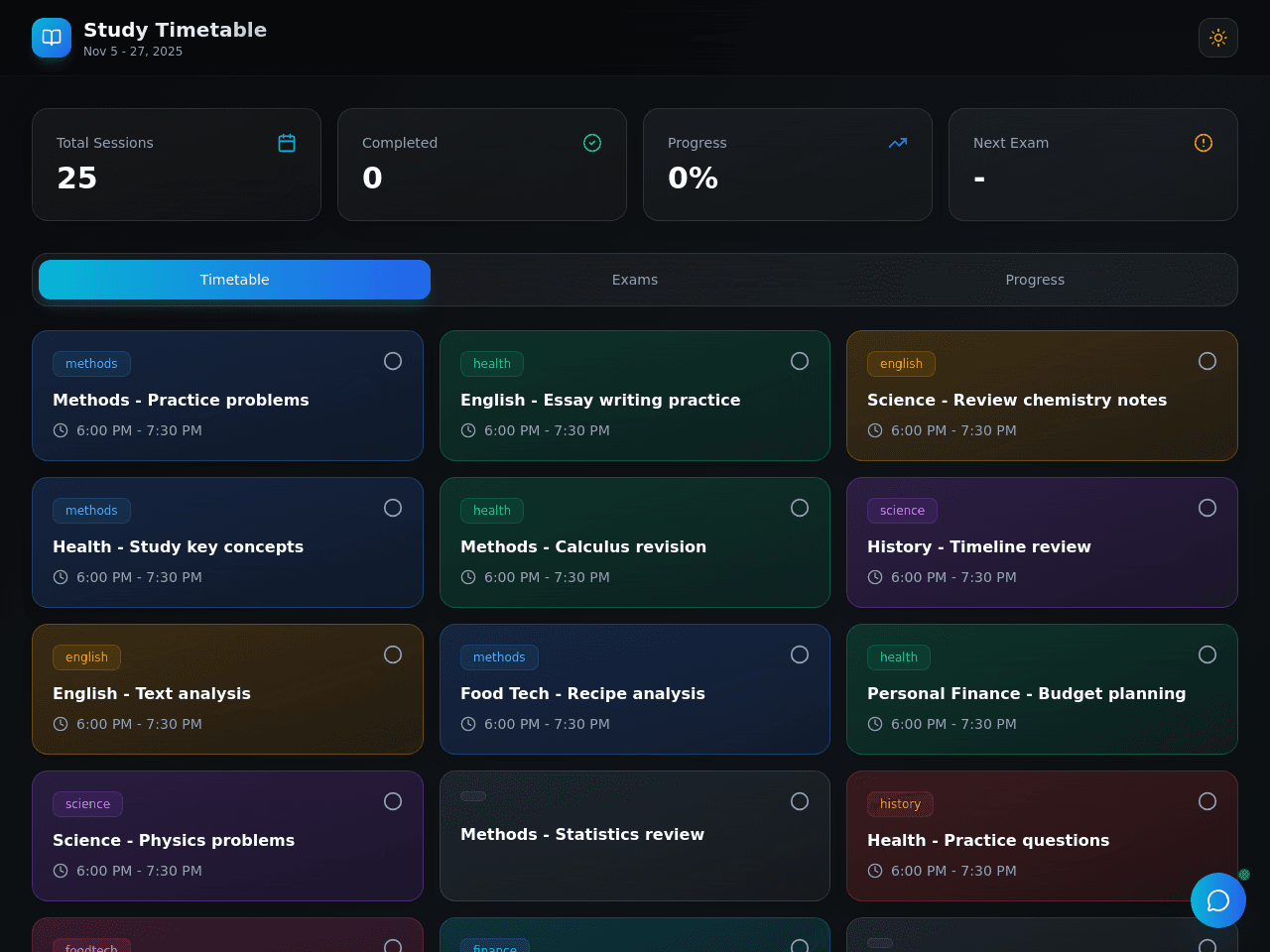Viewport: 1270px width, 952px height.
Task: Switch to the Timetable tab
Action: (234, 280)
